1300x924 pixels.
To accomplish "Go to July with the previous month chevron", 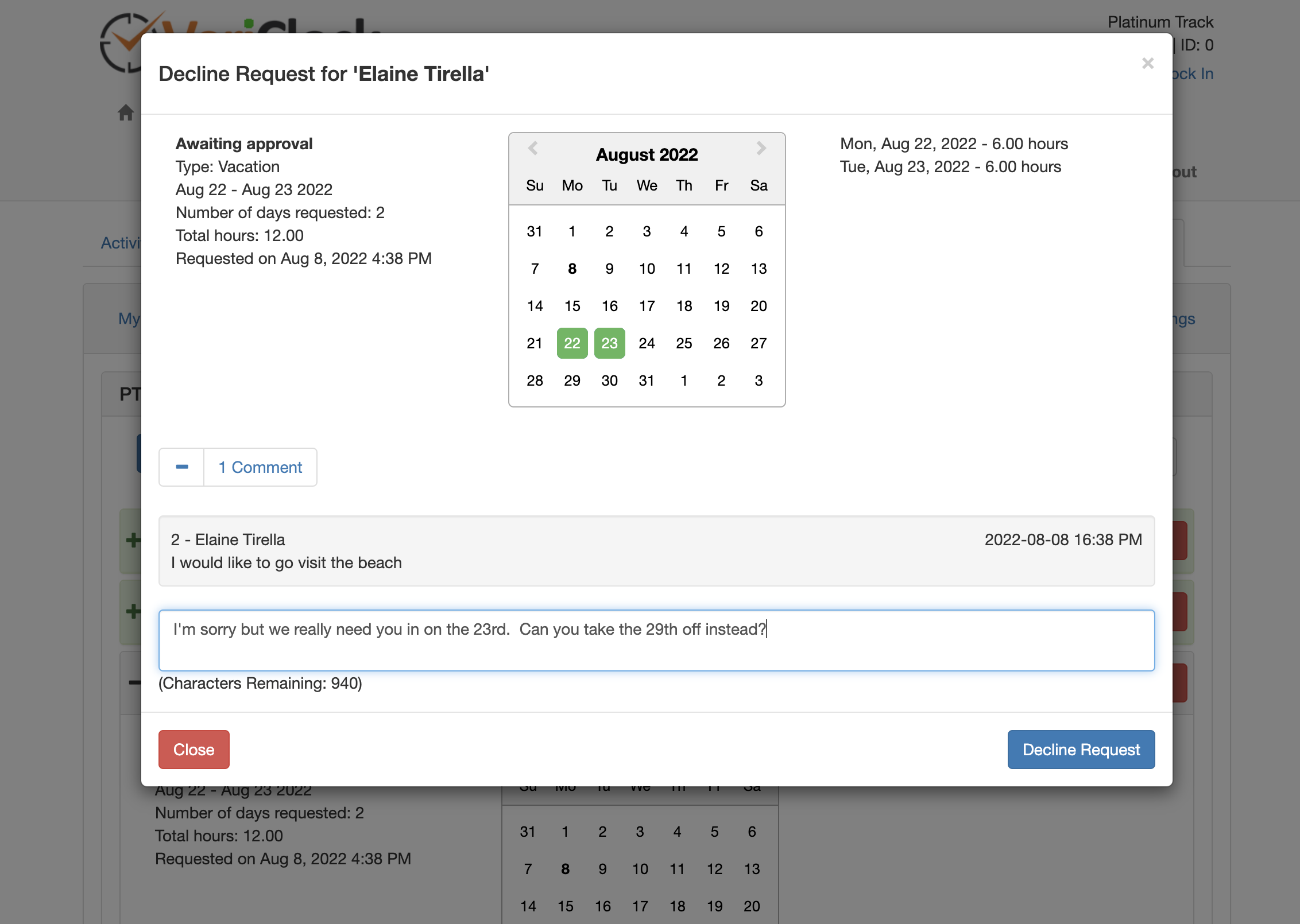I will pyautogui.click(x=533, y=149).
